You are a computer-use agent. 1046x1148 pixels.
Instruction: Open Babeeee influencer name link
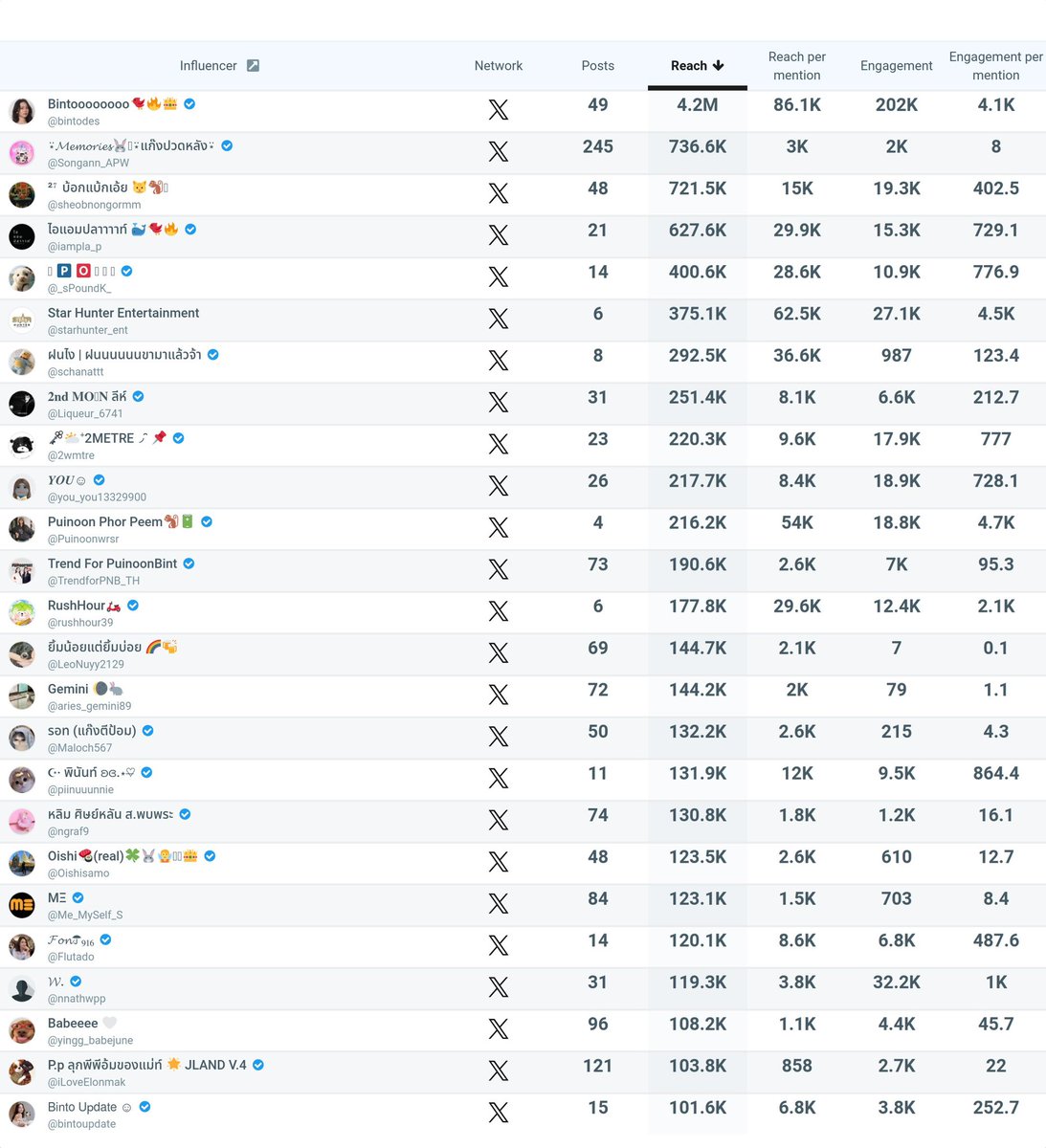pos(73,1024)
